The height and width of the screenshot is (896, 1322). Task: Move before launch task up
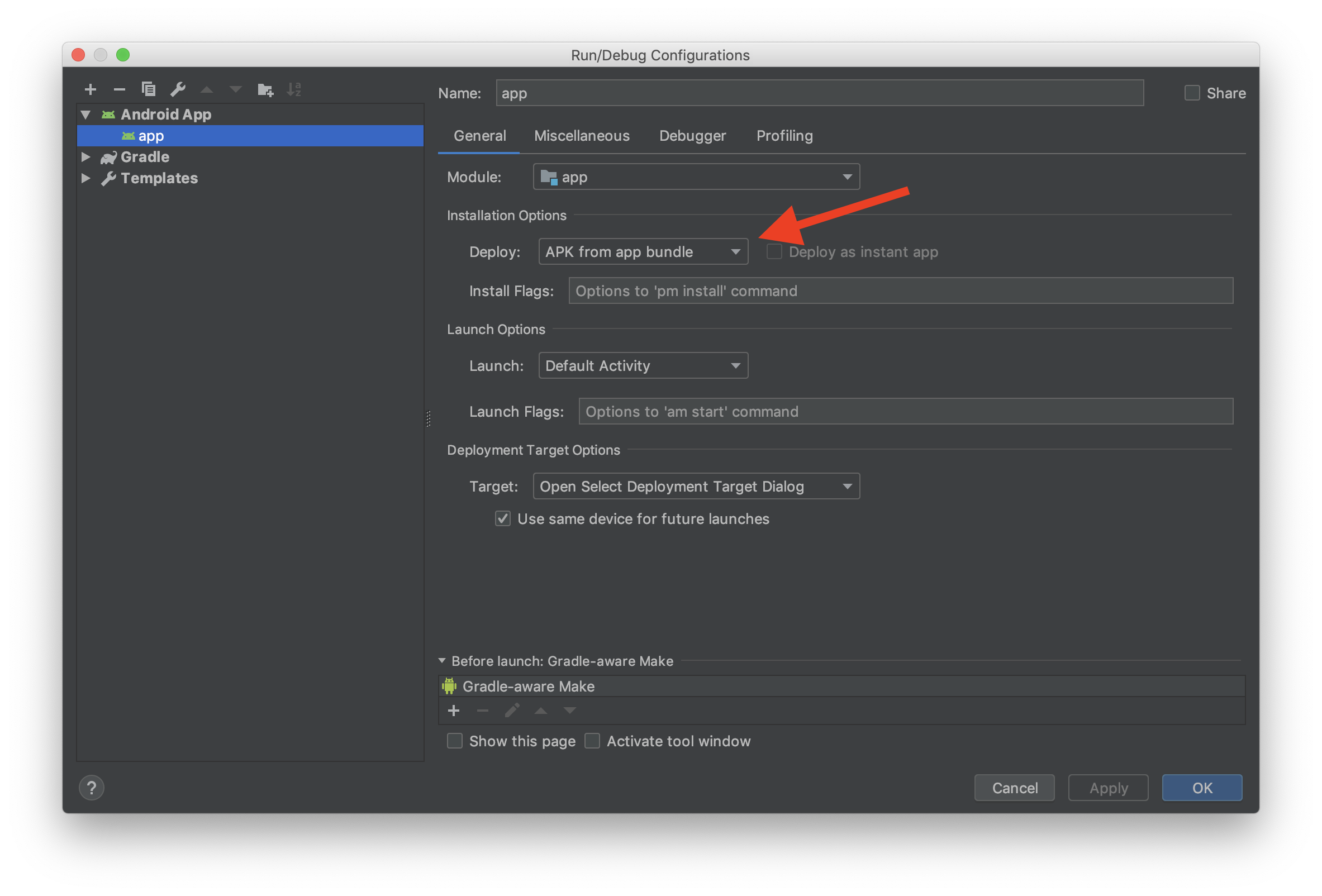click(541, 711)
